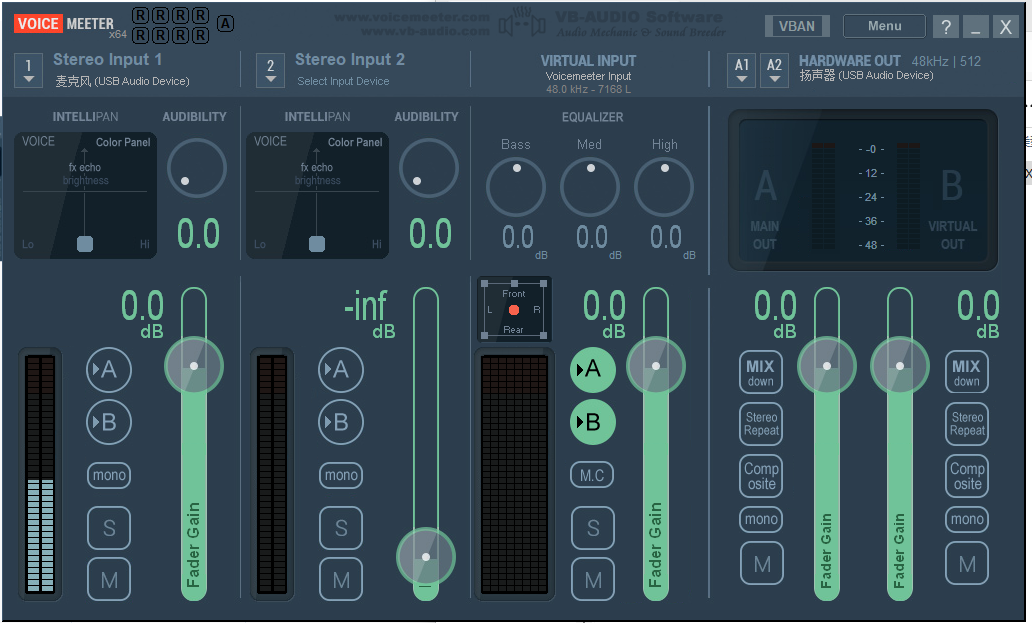Screen dimensions: 1032x623
Task: Mute Stereo Input 1 with its M button
Action: click(x=109, y=580)
